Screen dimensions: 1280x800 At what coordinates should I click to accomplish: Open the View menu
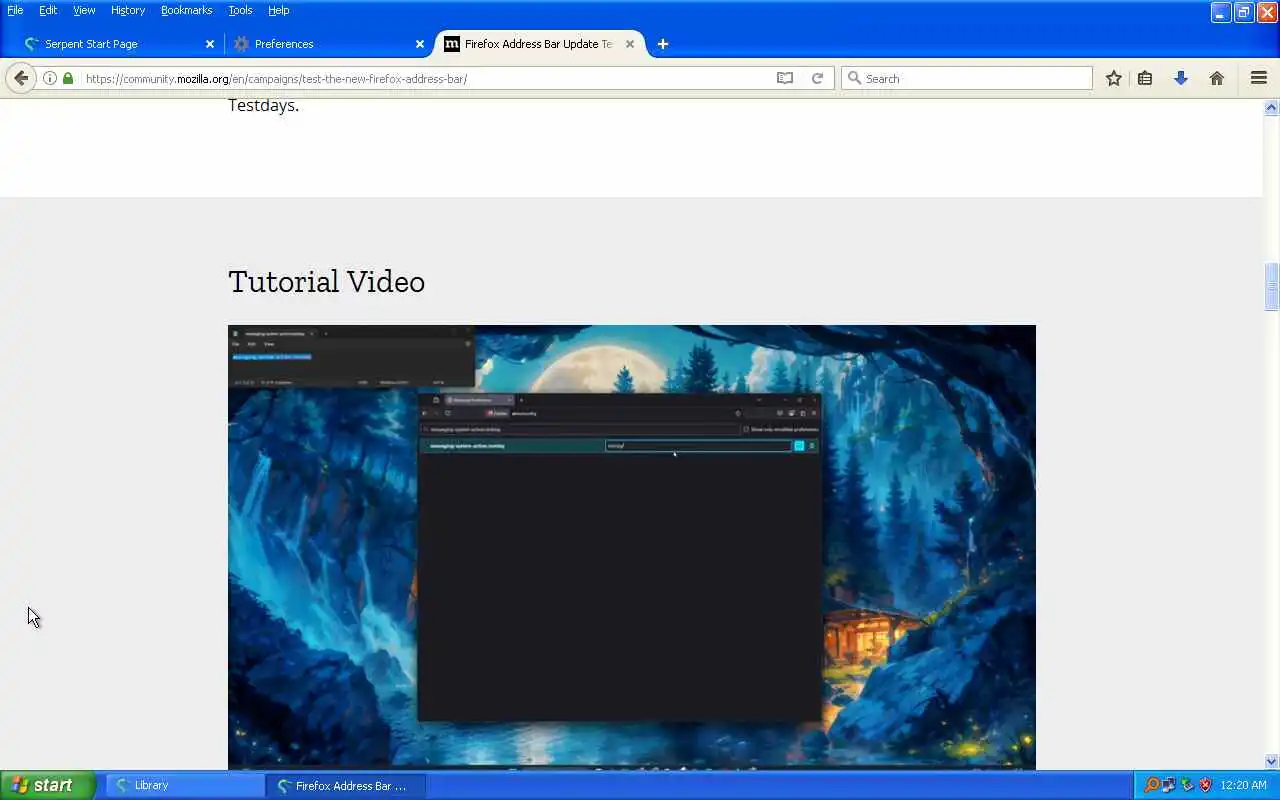pyautogui.click(x=84, y=10)
